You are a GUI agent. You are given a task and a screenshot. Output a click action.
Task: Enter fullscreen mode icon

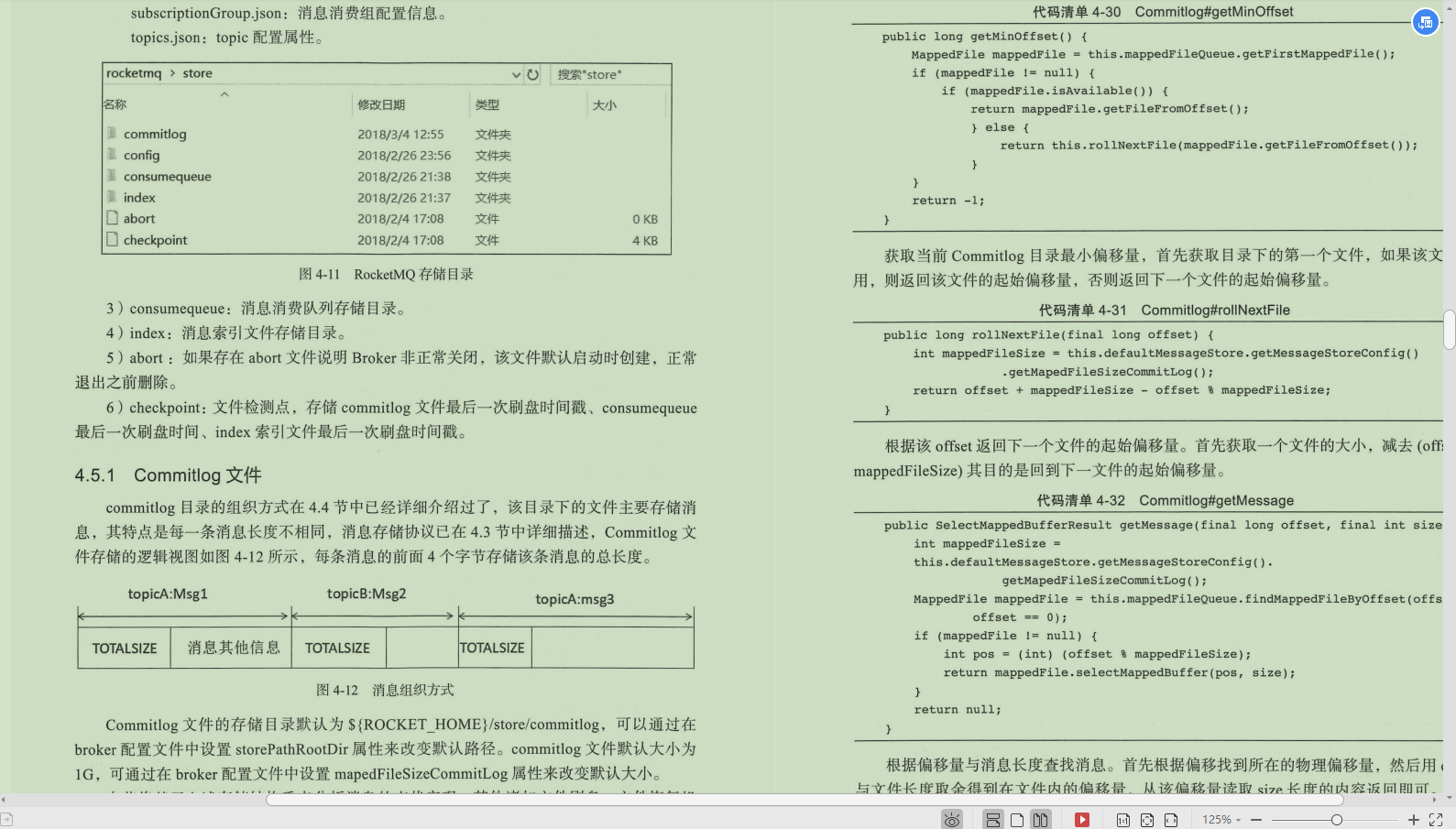point(1436,820)
